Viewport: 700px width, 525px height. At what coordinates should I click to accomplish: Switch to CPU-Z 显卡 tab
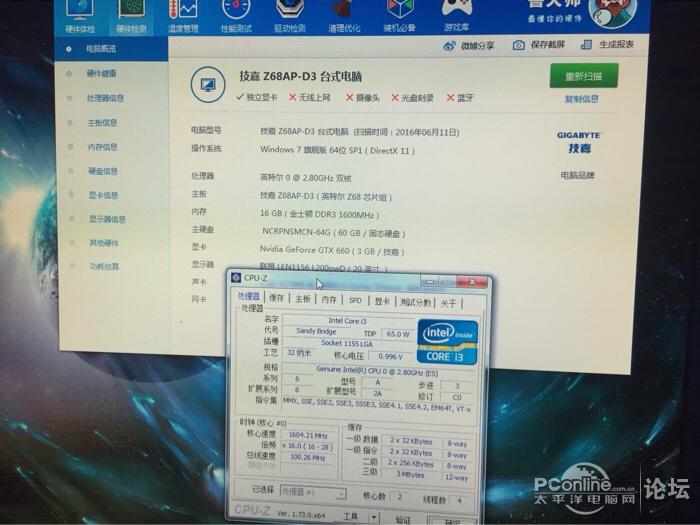[x=382, y=301]
